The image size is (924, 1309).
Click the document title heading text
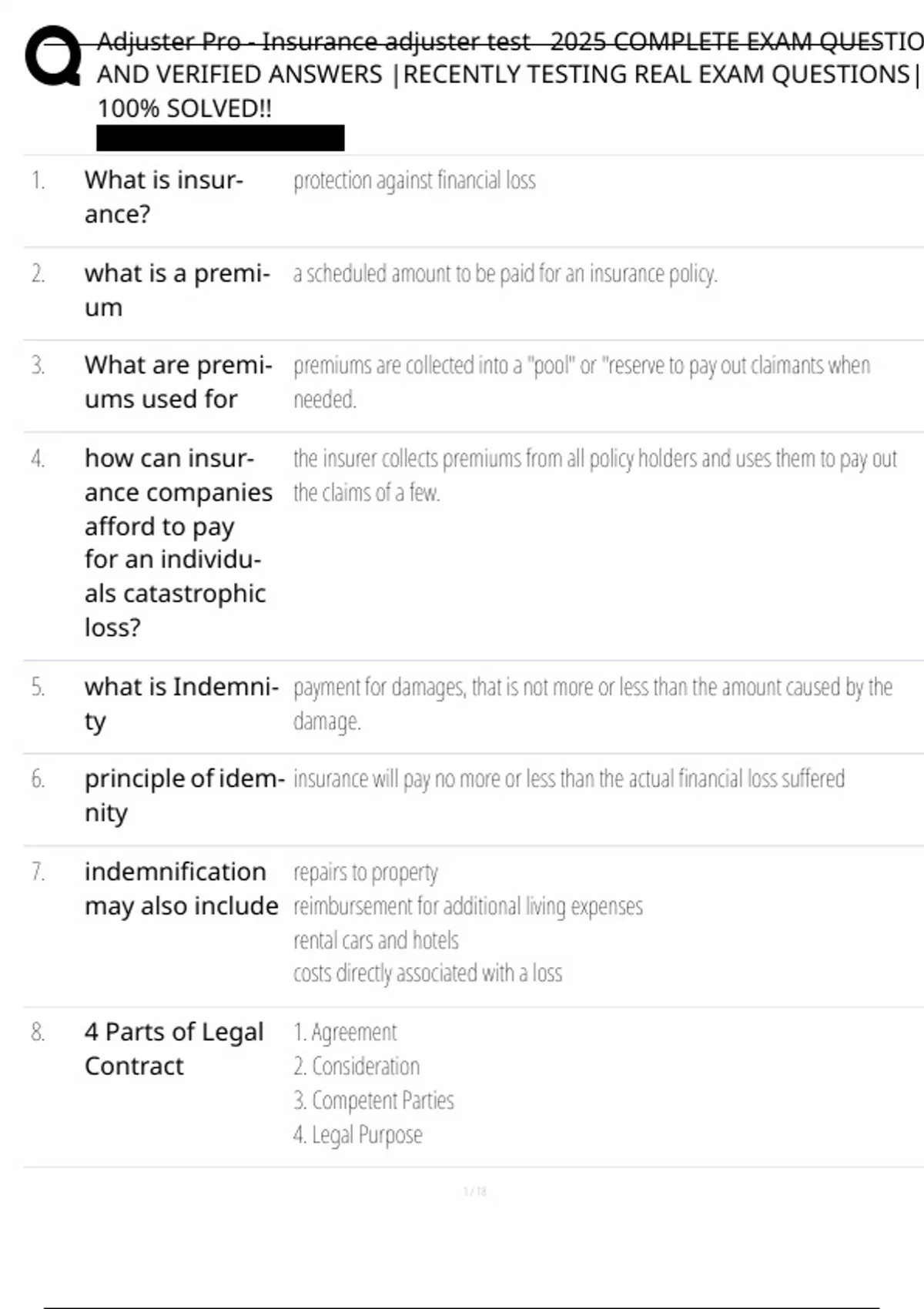pos(508,75)
